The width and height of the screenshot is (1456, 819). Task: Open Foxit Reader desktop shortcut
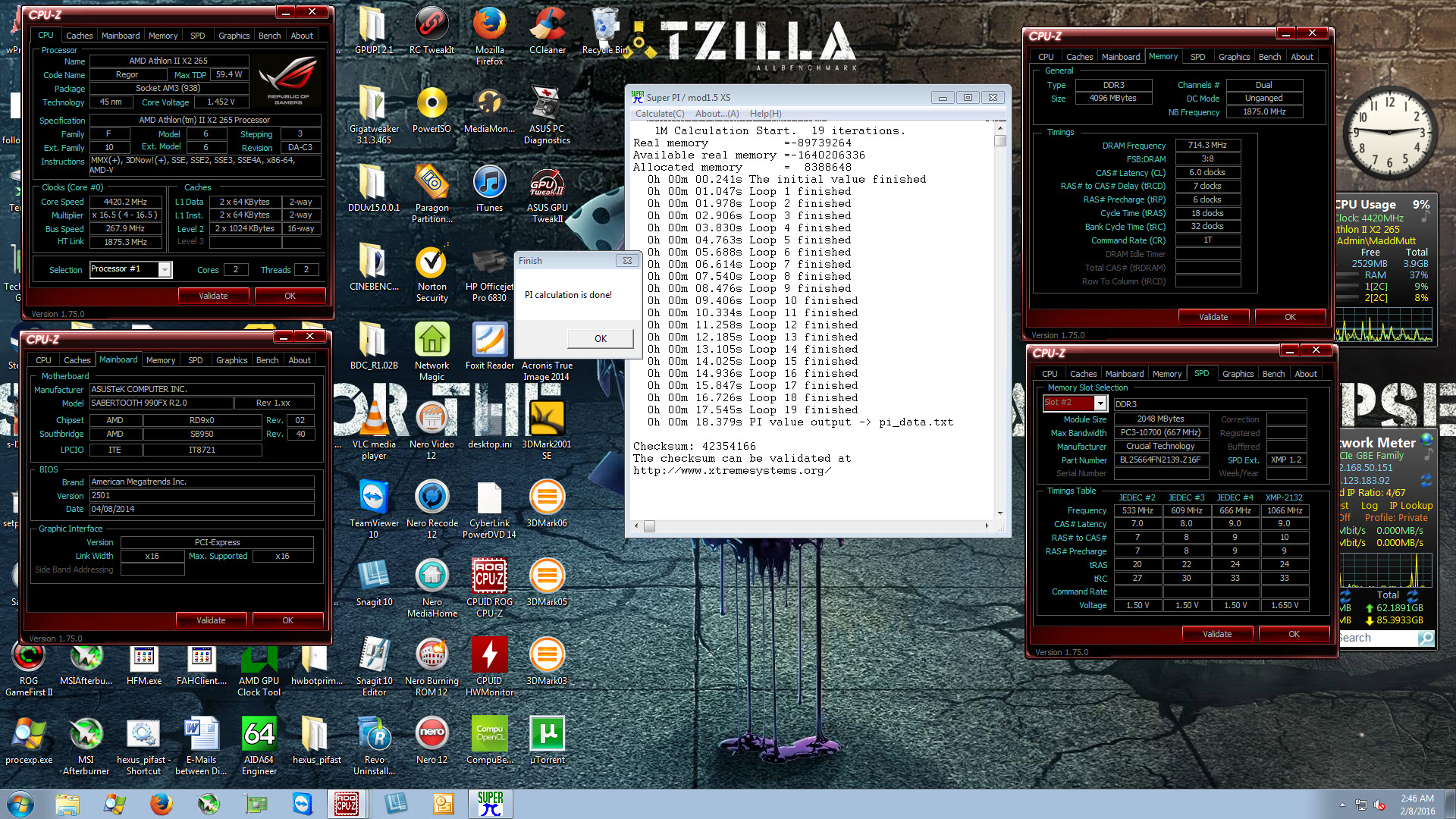pyautogui.click(x=489, y=346)
